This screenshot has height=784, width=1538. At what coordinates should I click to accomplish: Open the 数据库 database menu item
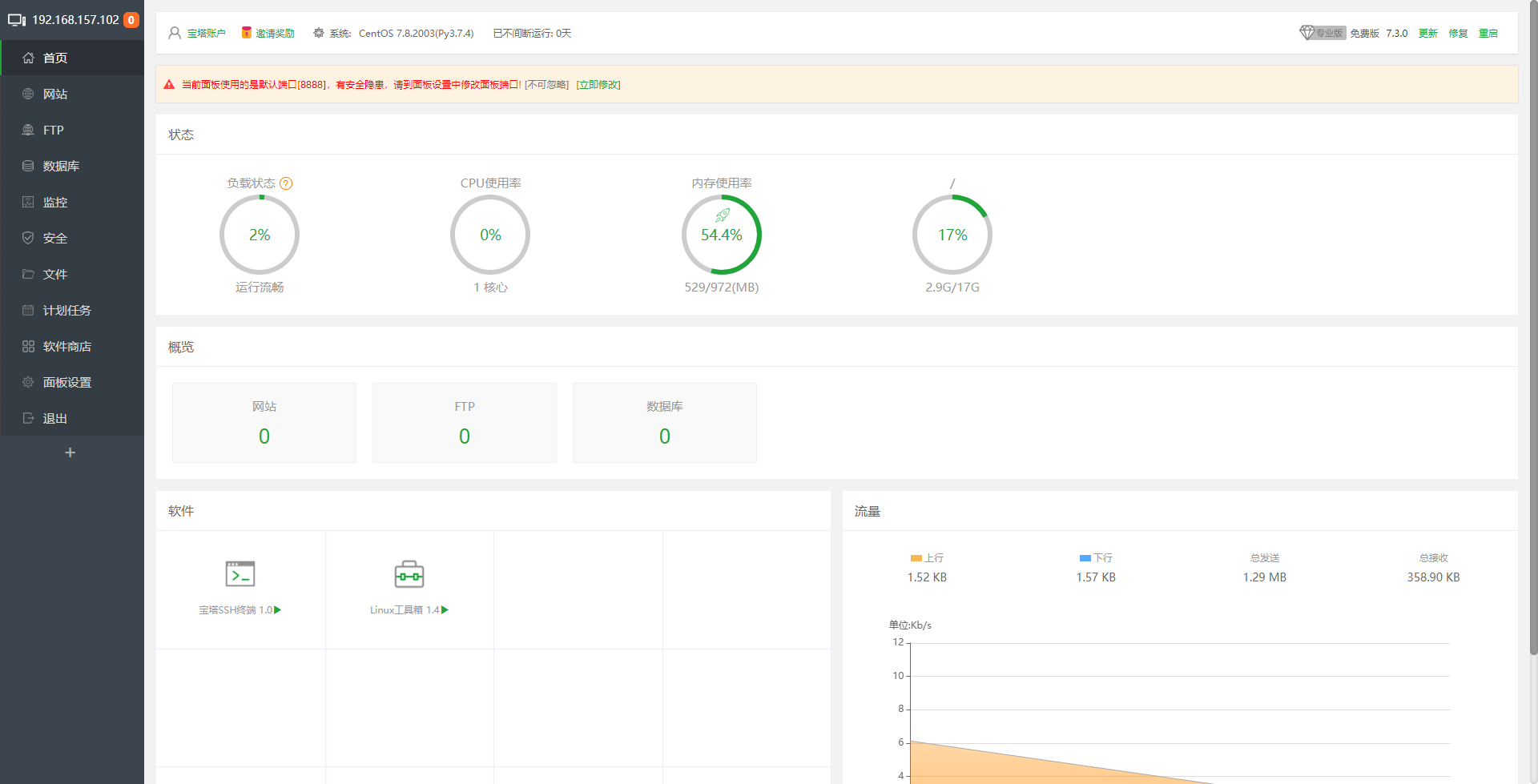point(72,166)
